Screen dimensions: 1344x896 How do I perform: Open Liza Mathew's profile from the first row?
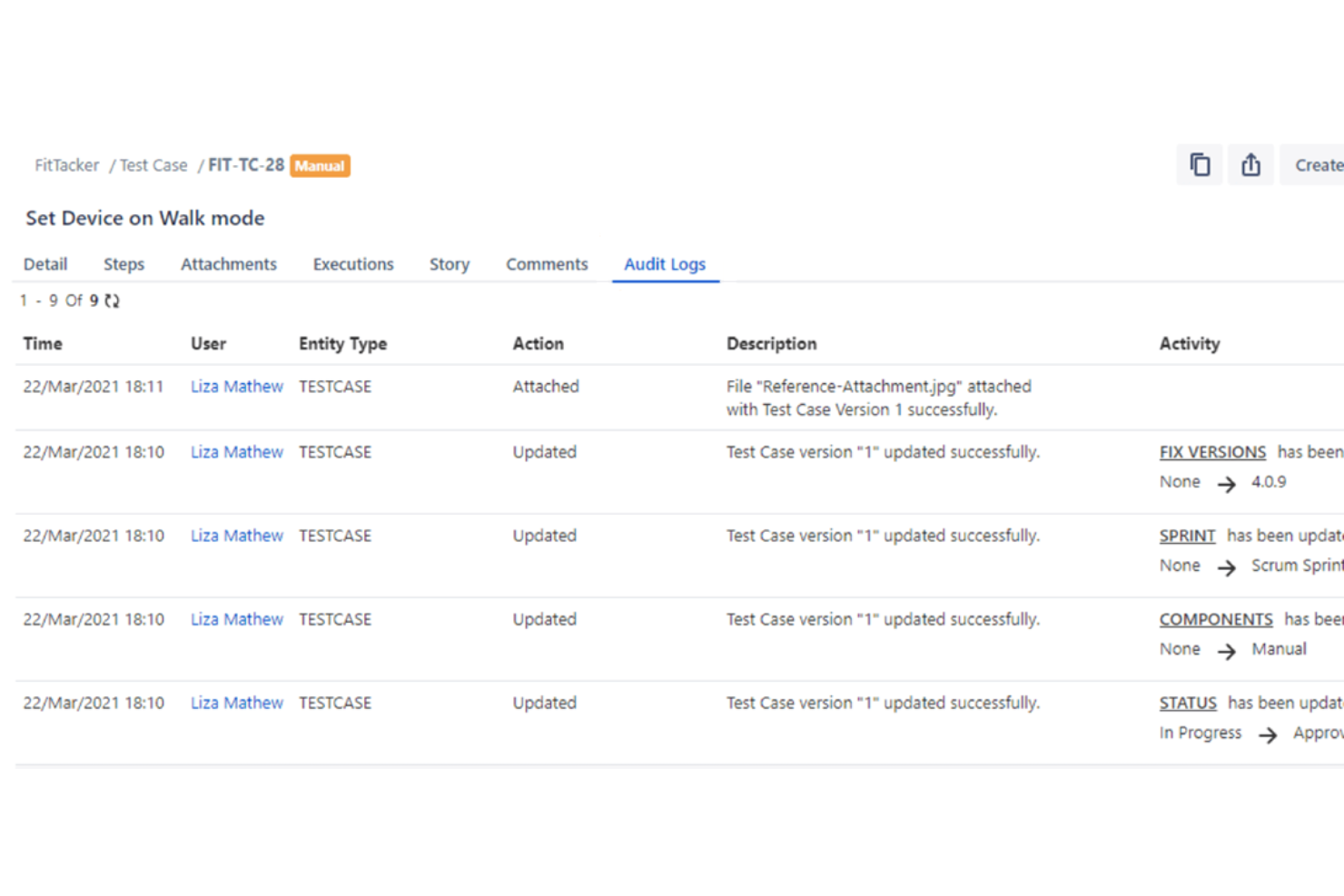click(236, 386)
